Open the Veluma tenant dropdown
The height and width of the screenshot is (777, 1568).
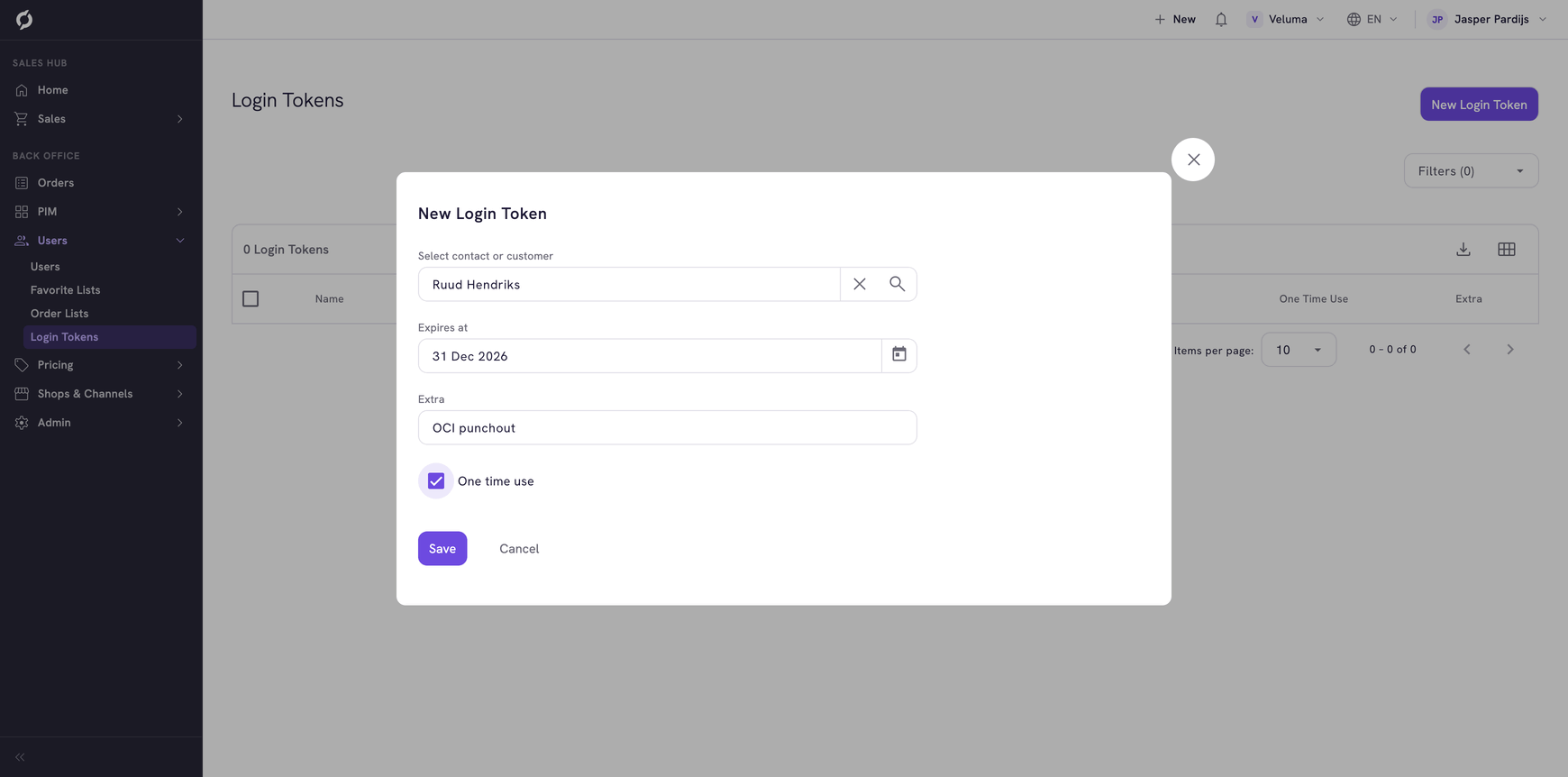[x=1286, y=19]
